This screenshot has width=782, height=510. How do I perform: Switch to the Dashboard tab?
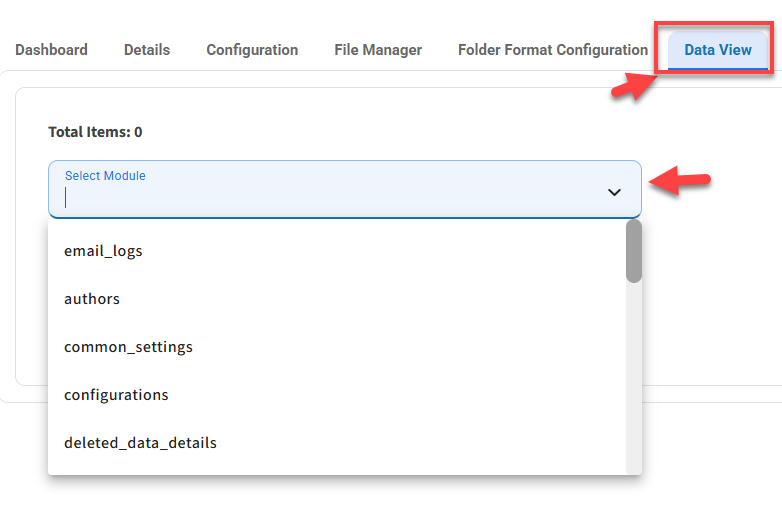pos(51,50)
